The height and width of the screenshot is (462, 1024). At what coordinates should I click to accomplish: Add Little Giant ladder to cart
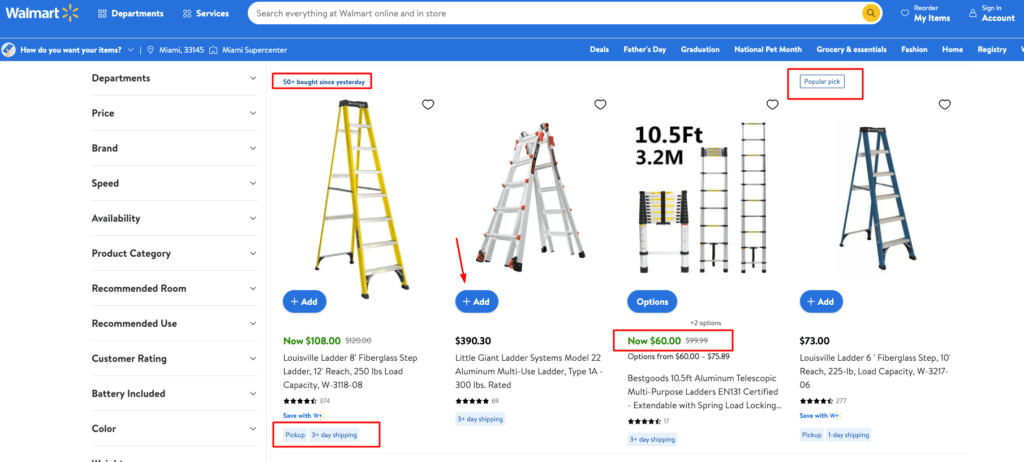pyautogui.click(x=476, y=301)
